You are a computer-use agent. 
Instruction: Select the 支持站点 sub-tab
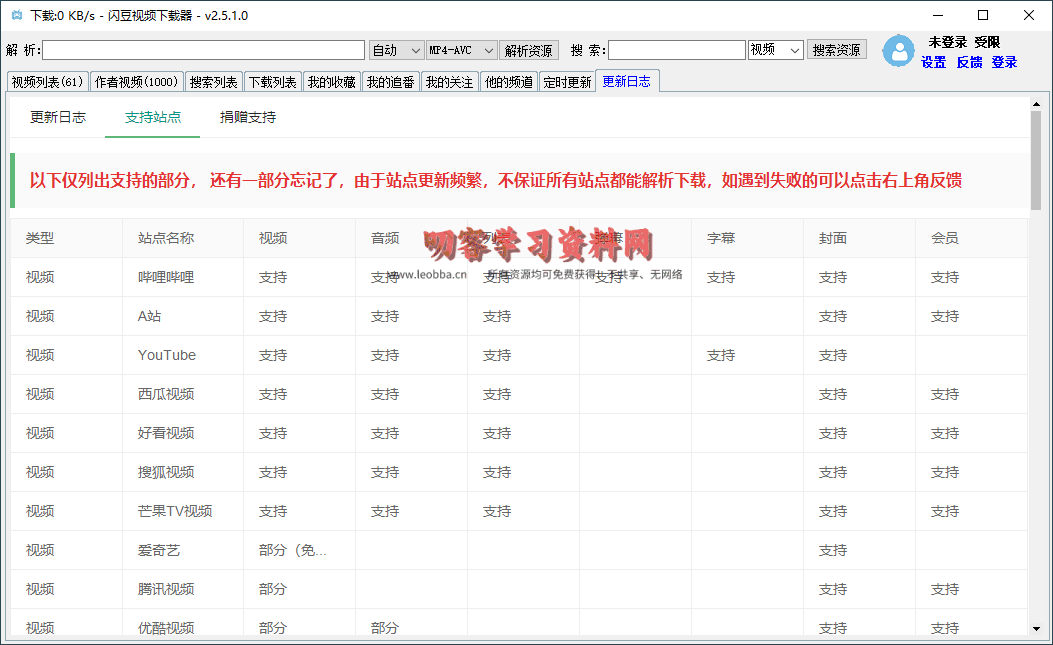[x=152, y=118]
